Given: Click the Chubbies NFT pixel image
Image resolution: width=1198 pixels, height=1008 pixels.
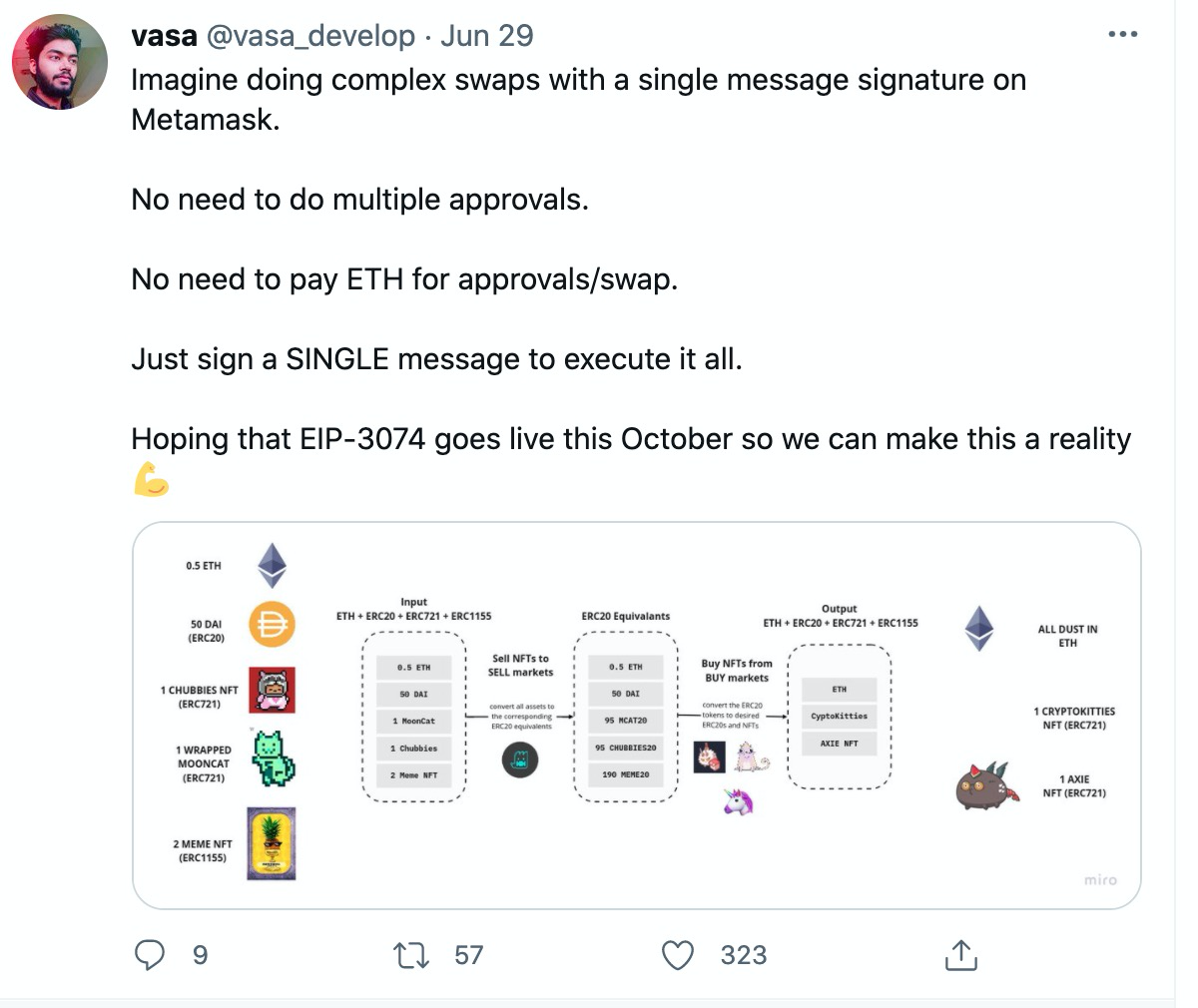Looking at the screenshot, I should click(x=272, y=691).
